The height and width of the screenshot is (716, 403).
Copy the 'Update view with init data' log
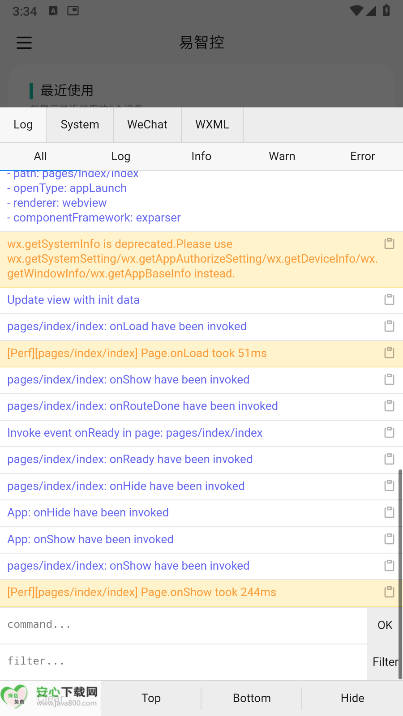[x=389, y=300]
